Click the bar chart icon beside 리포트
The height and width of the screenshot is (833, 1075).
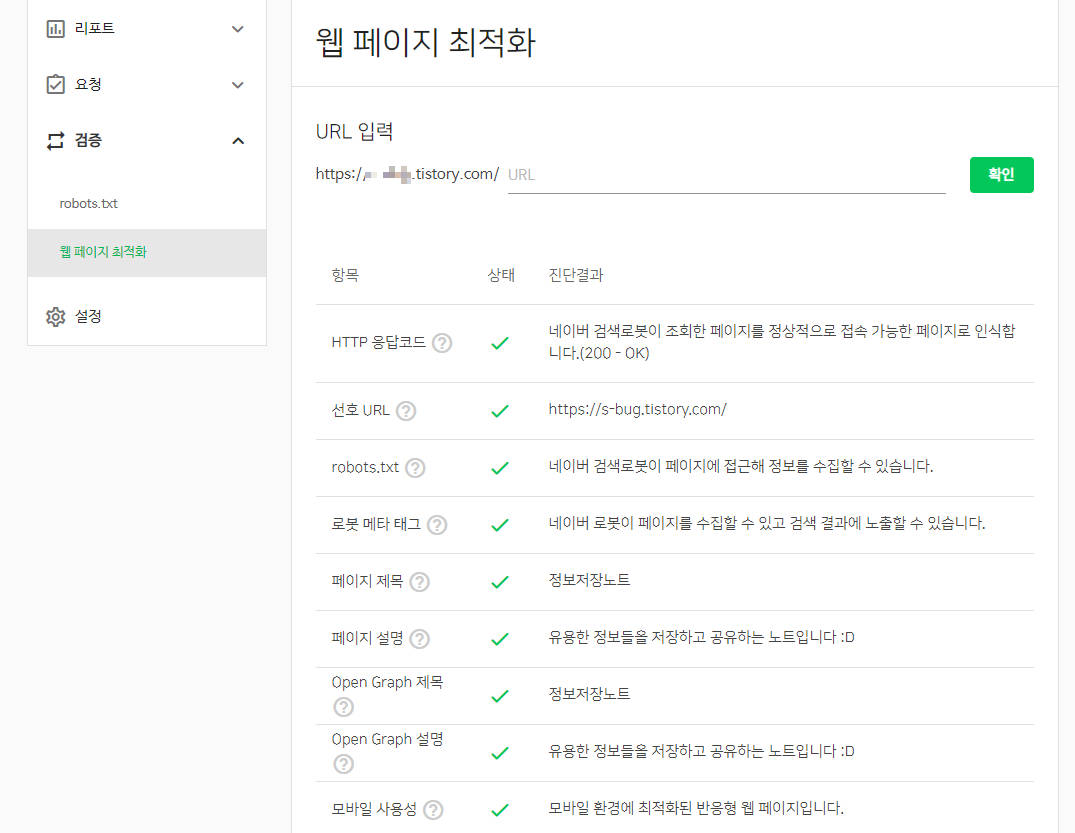click(55, 28)
